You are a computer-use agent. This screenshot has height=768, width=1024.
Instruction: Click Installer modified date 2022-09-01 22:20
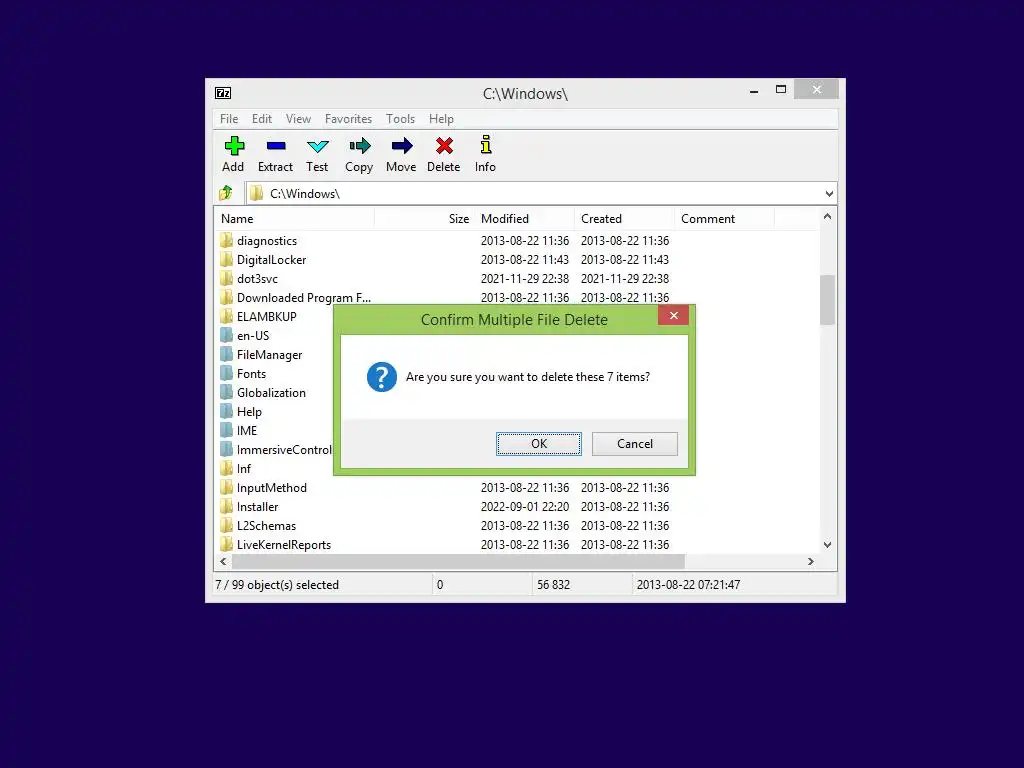tap(524, 506)
